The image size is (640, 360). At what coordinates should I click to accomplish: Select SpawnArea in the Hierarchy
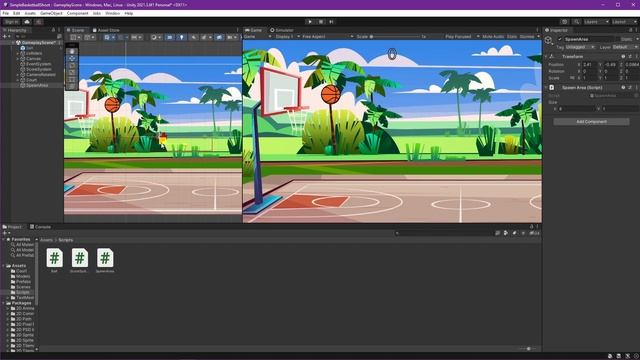37,85
